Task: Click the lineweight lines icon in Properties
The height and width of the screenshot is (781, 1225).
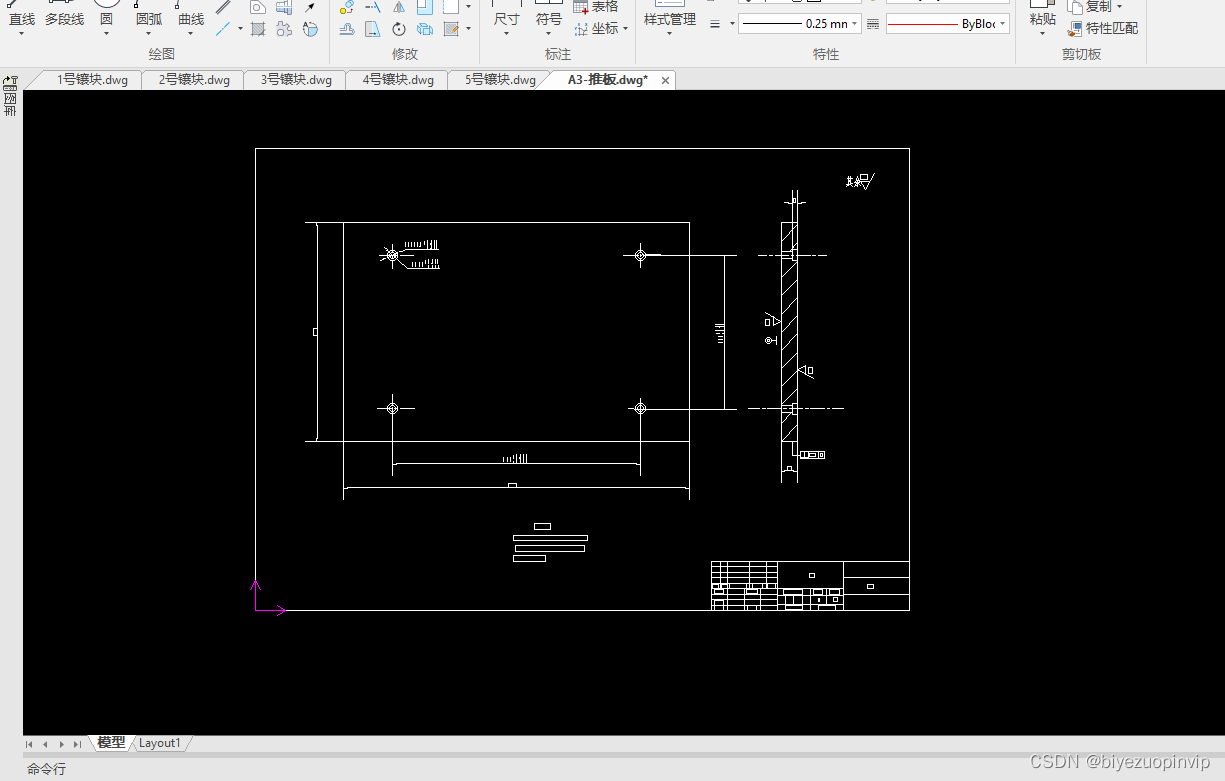Action: [x=714, y=23]
